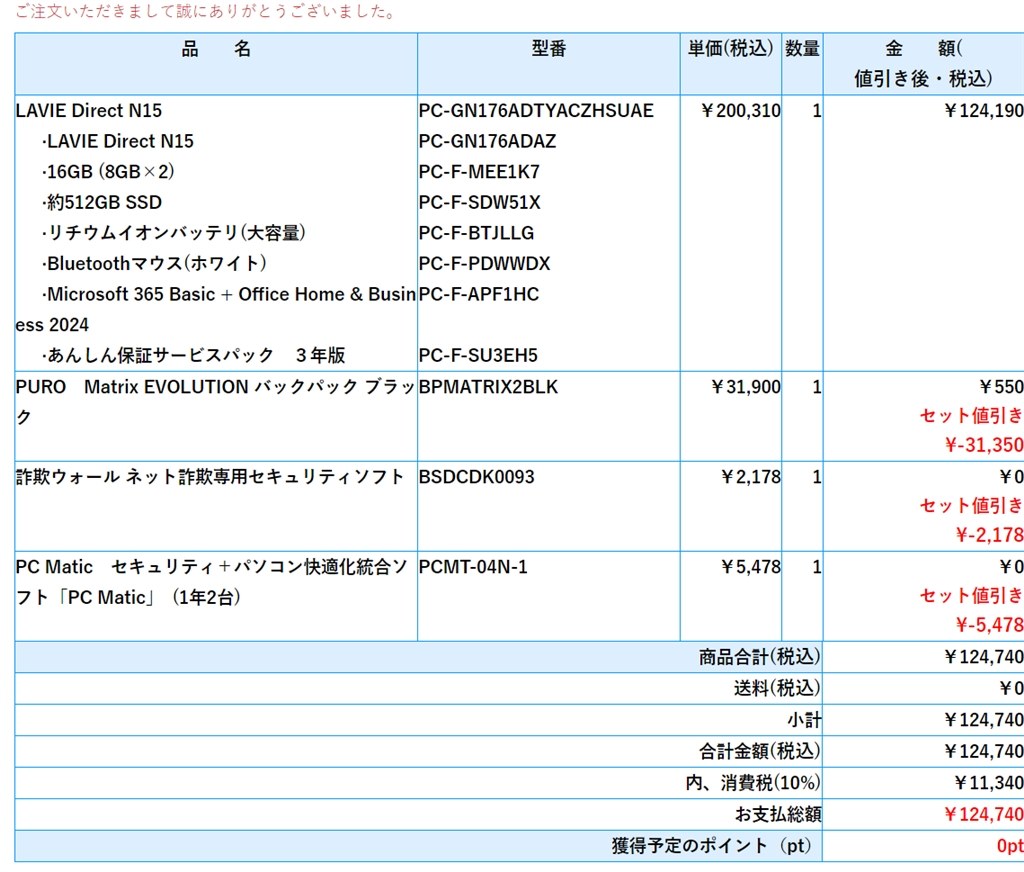The image size is (1024, 872).
Task: Click the 単価(税込) column header
Action: point(730,48)
